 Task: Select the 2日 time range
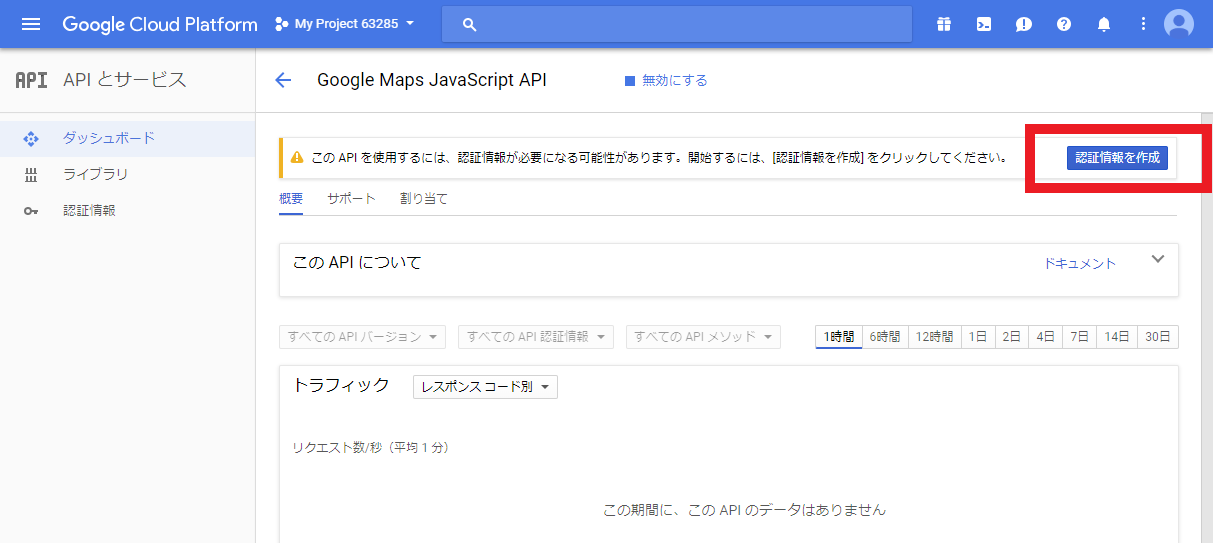click(x=1012, y=337)
